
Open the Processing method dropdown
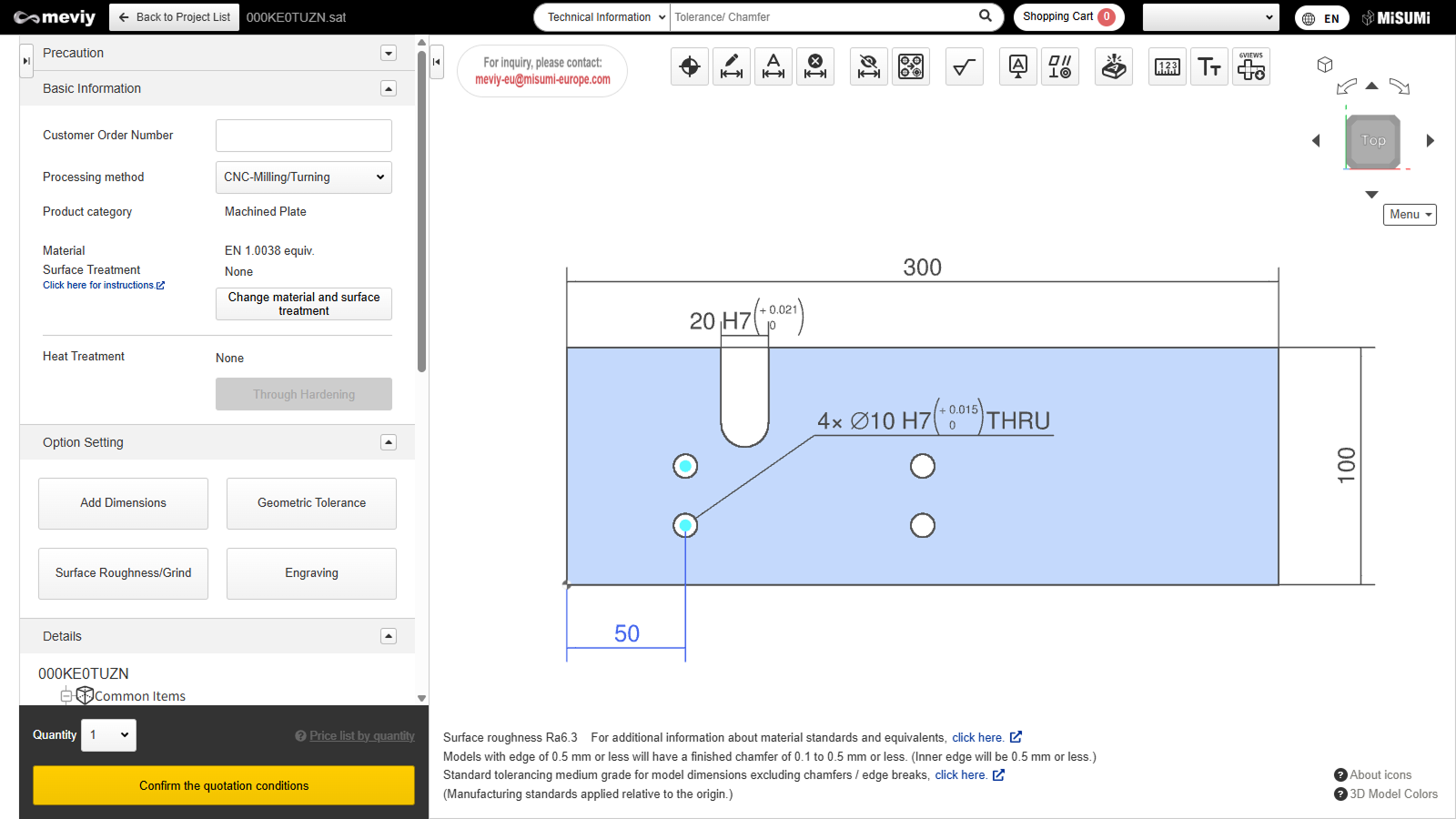[x=304, y=177]
